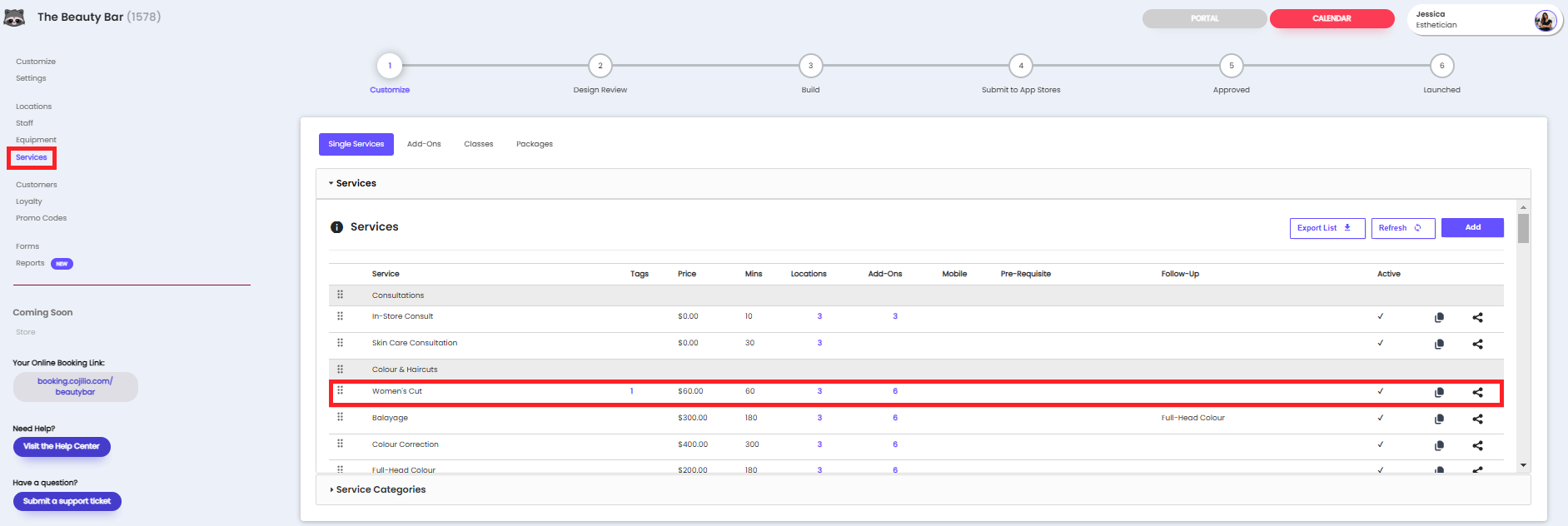
Task: Switch to the Single Services tab
Action: click(356, 144)
